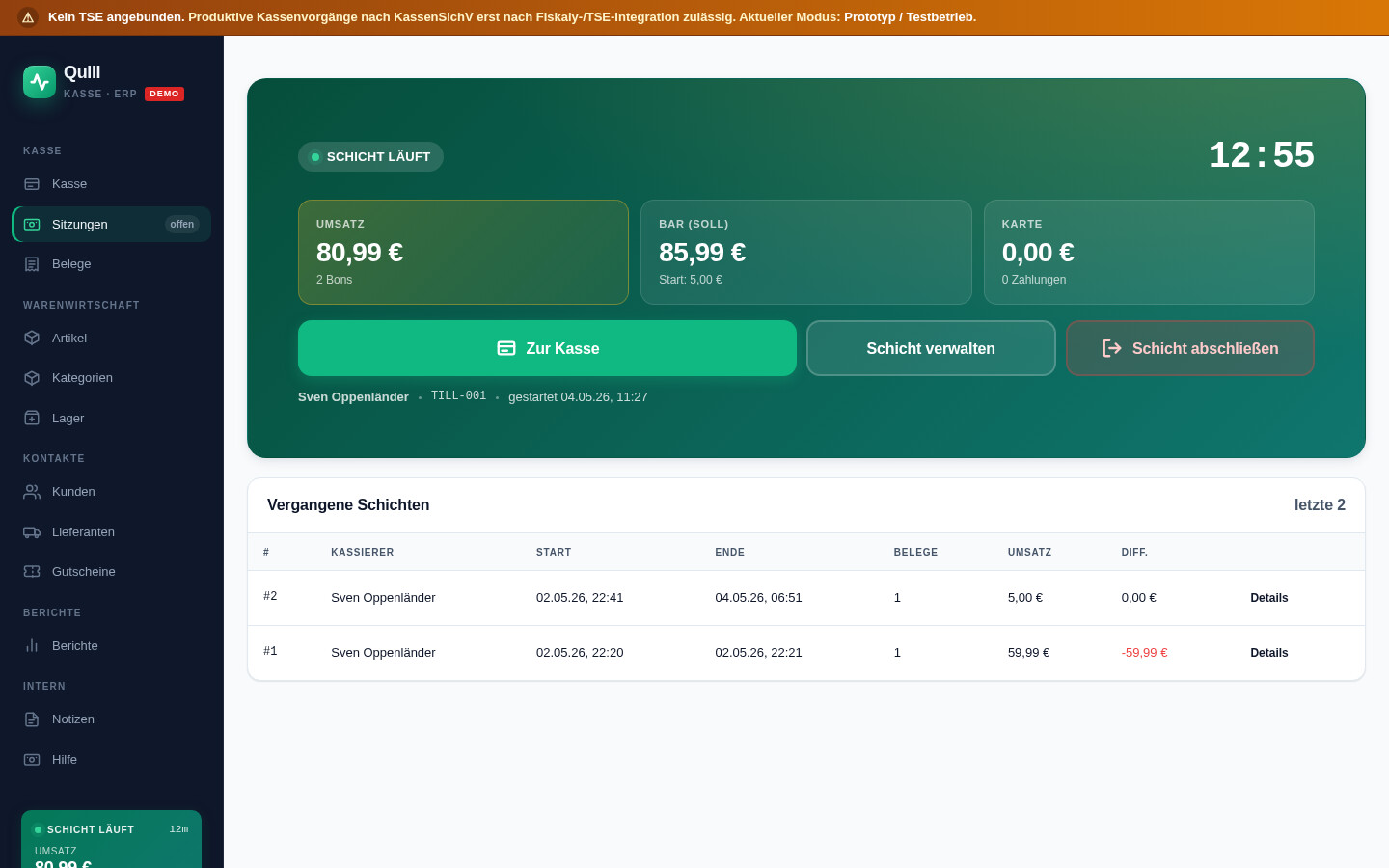This screenshot has width=1389, height=868.
Task: Click the BELEGE column header
Action: [915, 553]
